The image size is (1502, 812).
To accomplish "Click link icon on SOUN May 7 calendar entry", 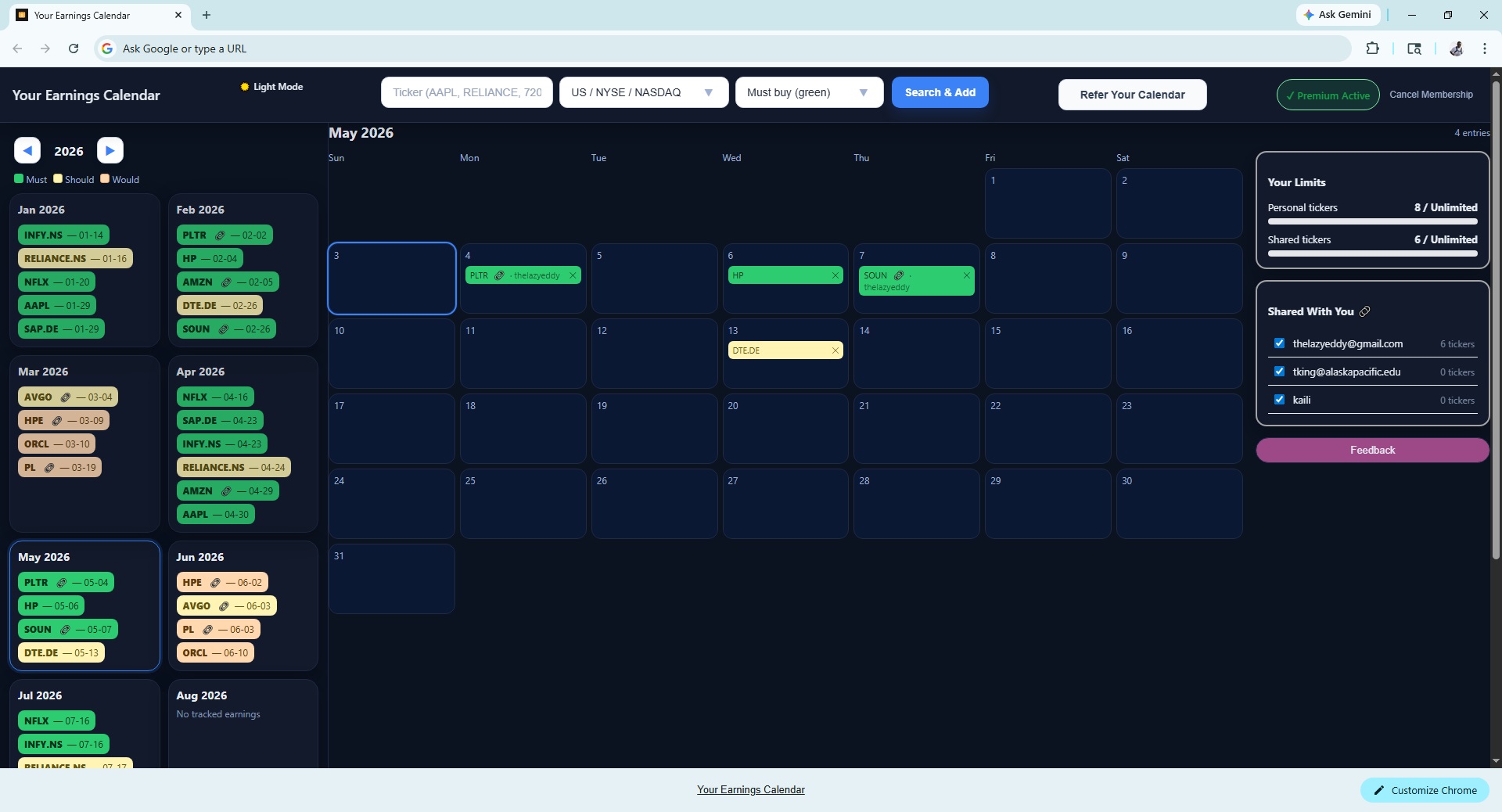I will click(899, 275).
